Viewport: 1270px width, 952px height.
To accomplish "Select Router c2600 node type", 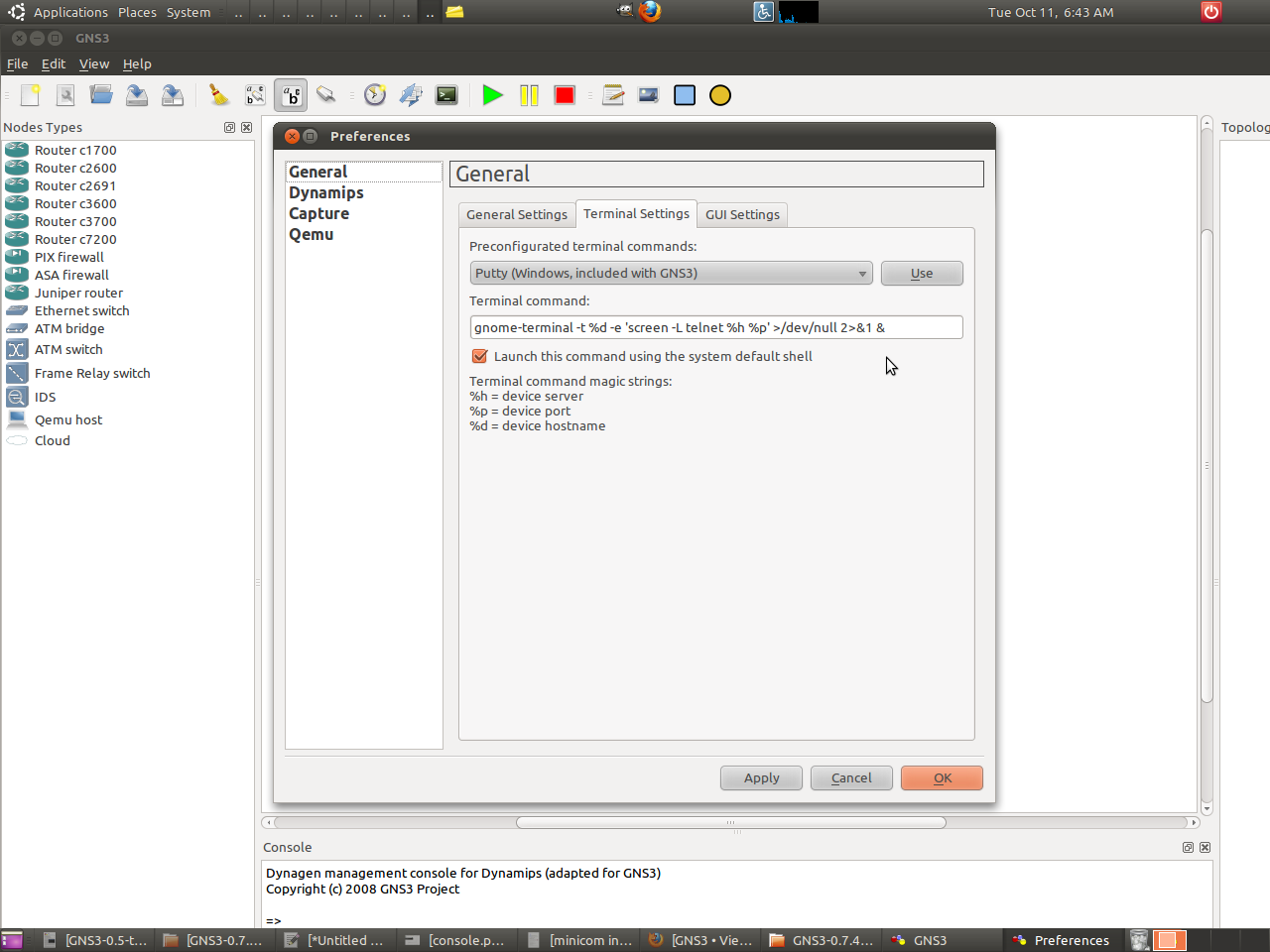I will tap(75, 168).
